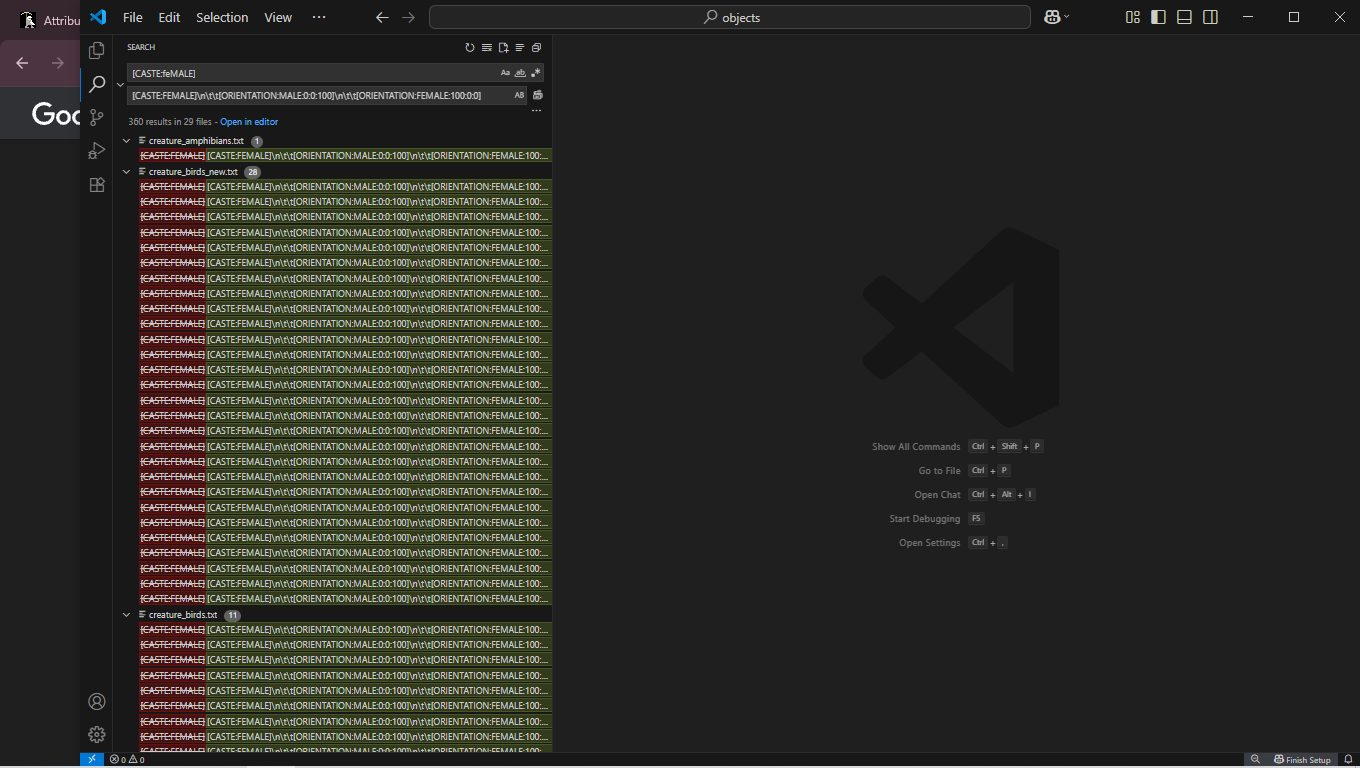Screen dimensions: 1360x768
Task: Switch search results to tree view
Action: click(520, 47)
